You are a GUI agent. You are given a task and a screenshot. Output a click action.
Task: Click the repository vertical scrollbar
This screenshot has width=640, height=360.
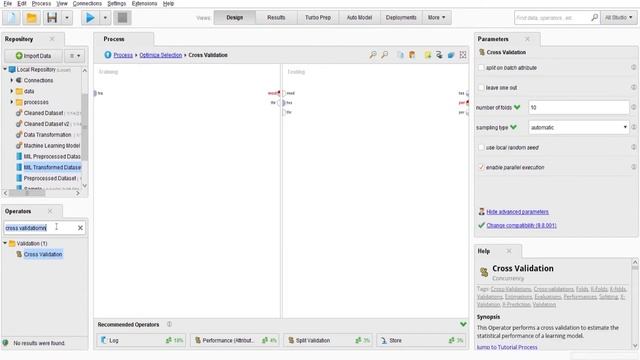coord(84,127)
